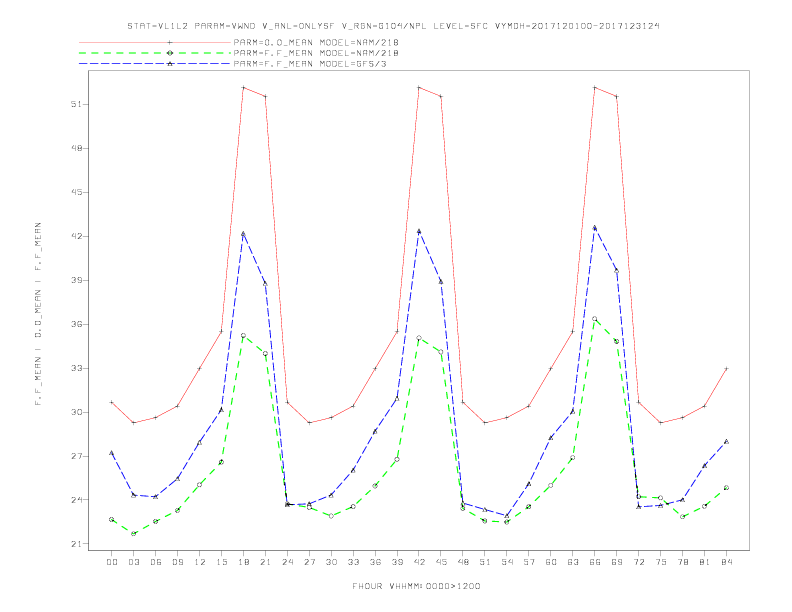Click the x-axis title FHOUR VHHMM:0000>1200
This screenshot has width=792, height=612.
pos(416,586)
